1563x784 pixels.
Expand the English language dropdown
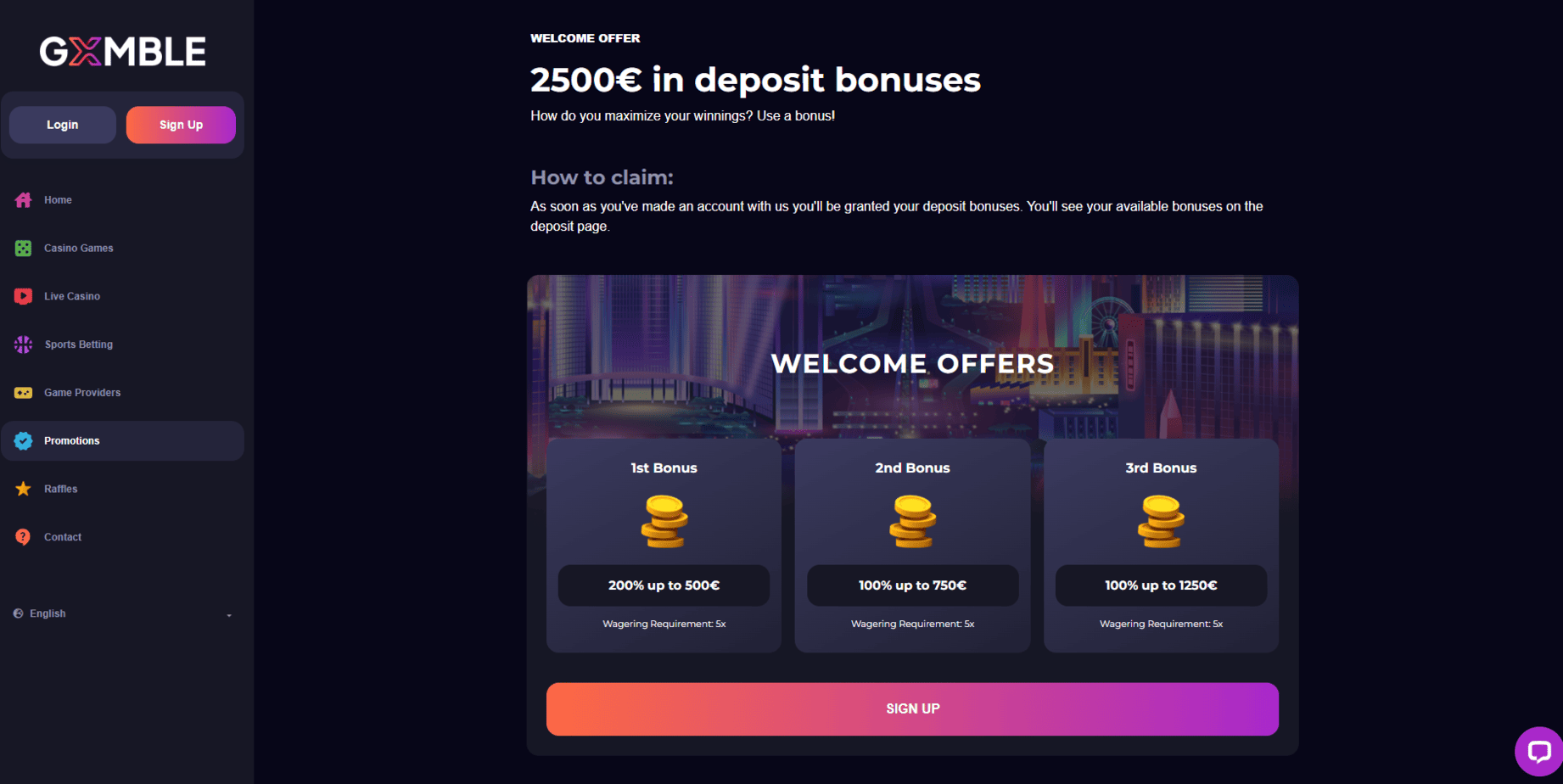coord(48,613)
